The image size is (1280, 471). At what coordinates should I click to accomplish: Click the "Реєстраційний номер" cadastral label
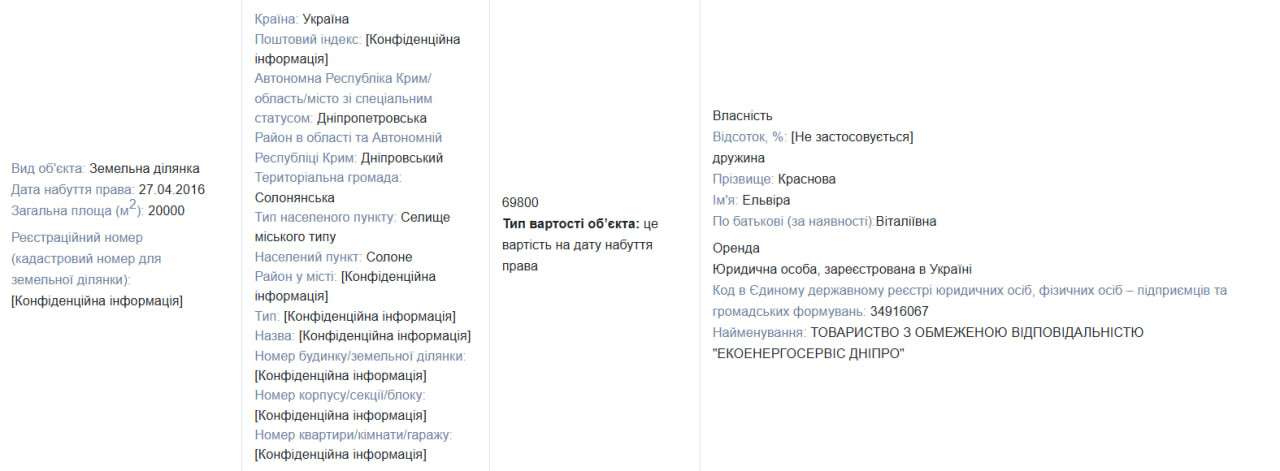pyautogui.click(x=77, y=237)
